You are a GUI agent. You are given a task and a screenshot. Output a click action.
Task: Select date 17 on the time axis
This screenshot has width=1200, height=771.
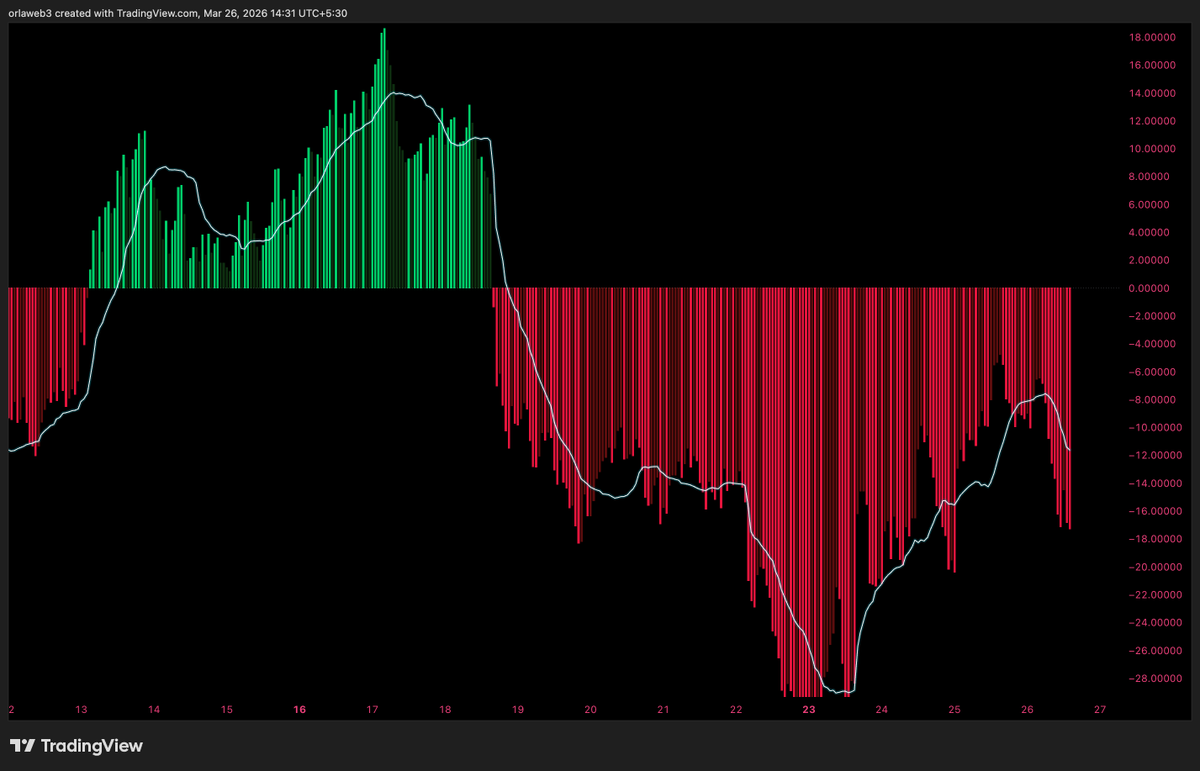click(x=372, y=710)
